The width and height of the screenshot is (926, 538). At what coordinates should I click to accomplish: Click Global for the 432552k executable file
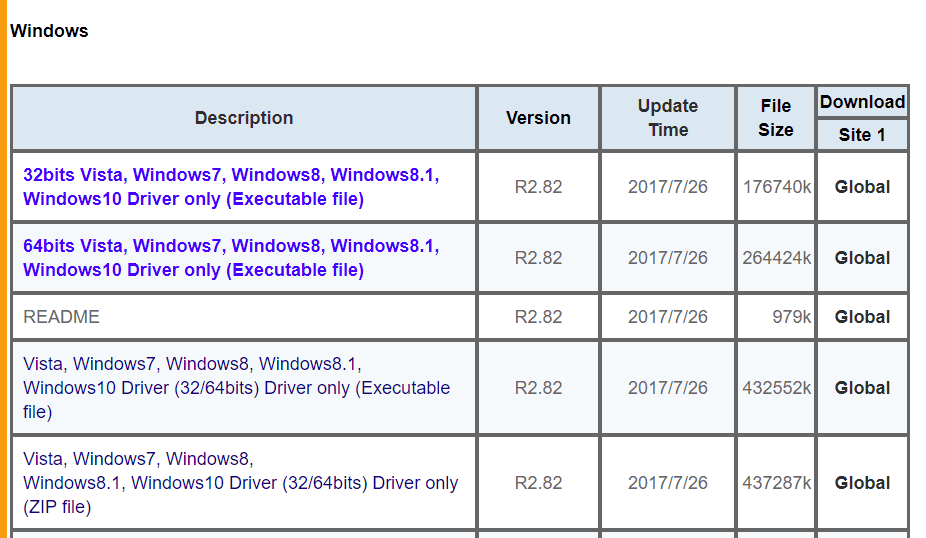point(862,388)
